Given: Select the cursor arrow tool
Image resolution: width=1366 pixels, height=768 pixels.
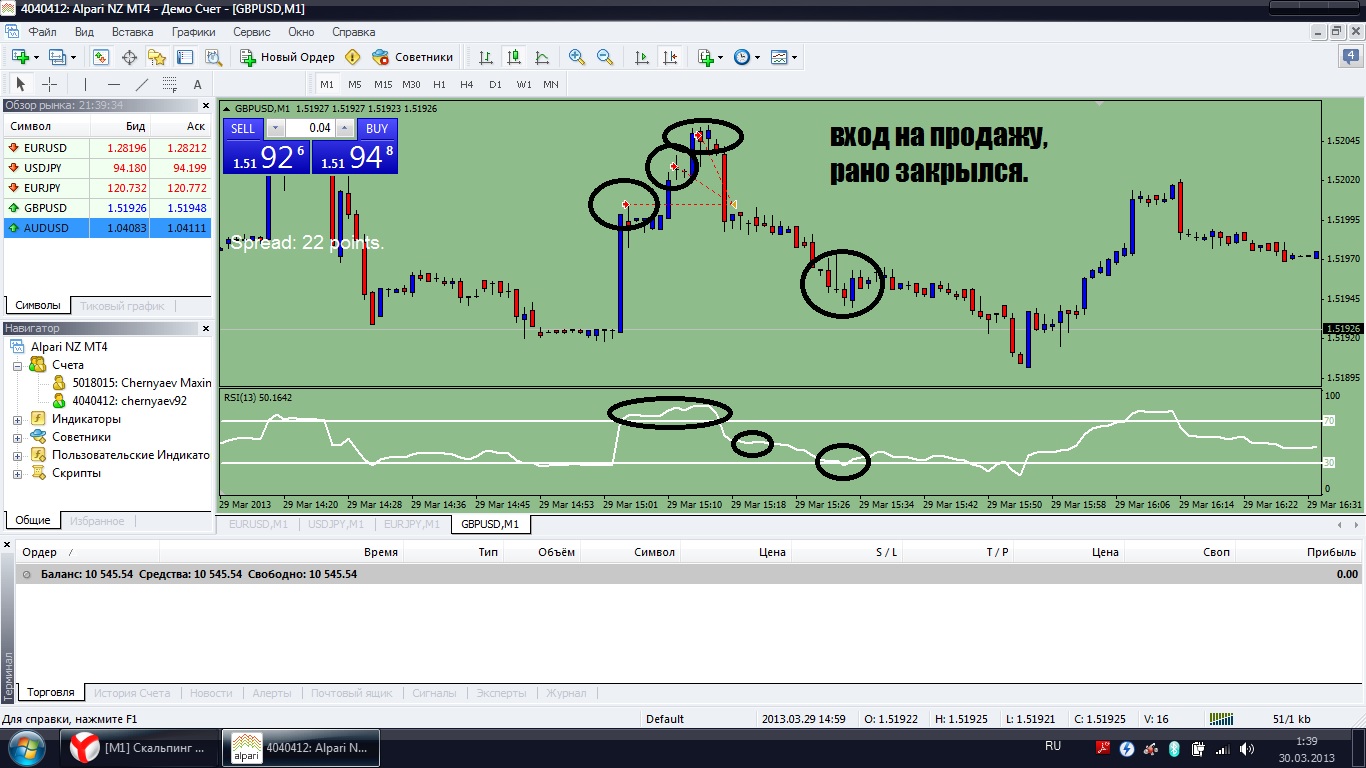Looking at the screenshot, I should (x=20, y=84).
